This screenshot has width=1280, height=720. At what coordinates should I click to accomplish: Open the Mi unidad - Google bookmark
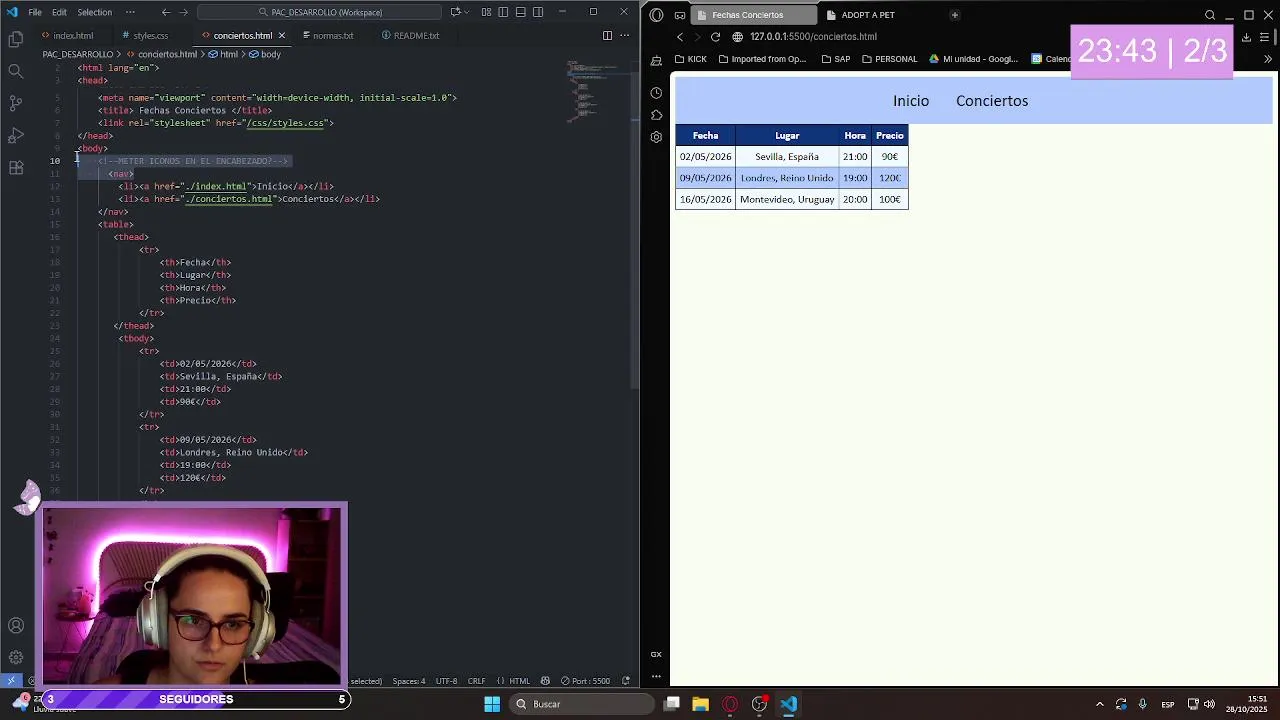pyautogui.click(x=973, y=59)
